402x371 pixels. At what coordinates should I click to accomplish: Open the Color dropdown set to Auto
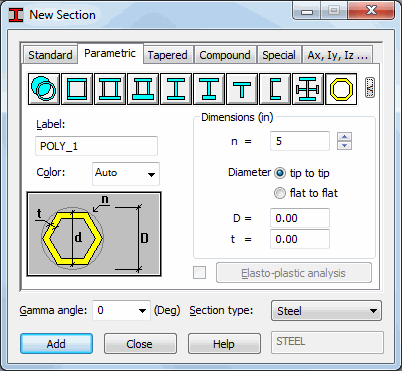(126, 174)
